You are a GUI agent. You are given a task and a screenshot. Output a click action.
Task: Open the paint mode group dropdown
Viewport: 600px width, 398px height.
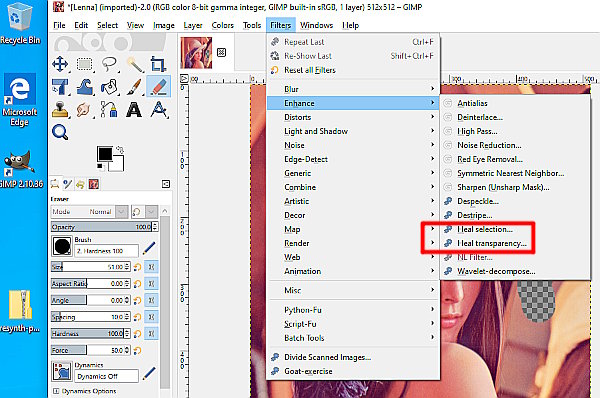tap(152, 212)
